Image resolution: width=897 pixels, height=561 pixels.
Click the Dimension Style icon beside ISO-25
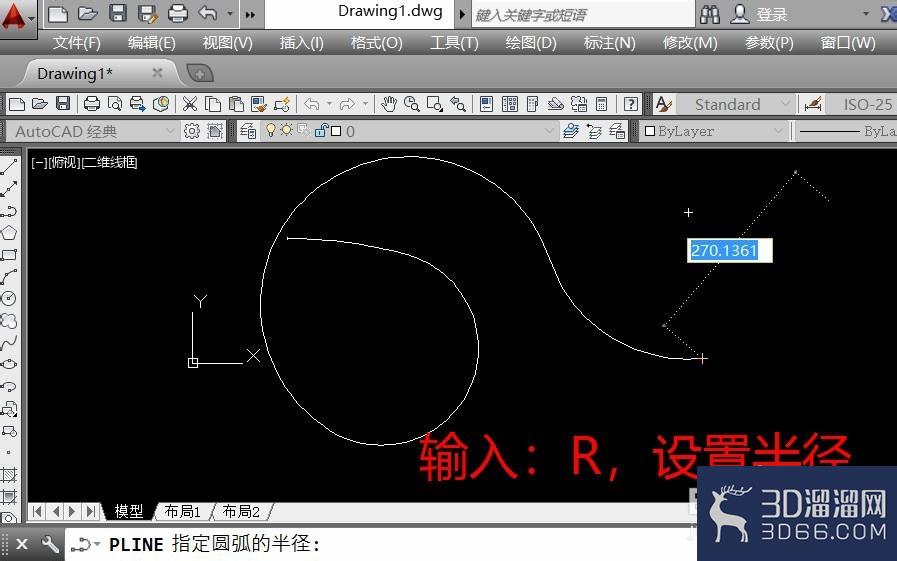[813, 104]
